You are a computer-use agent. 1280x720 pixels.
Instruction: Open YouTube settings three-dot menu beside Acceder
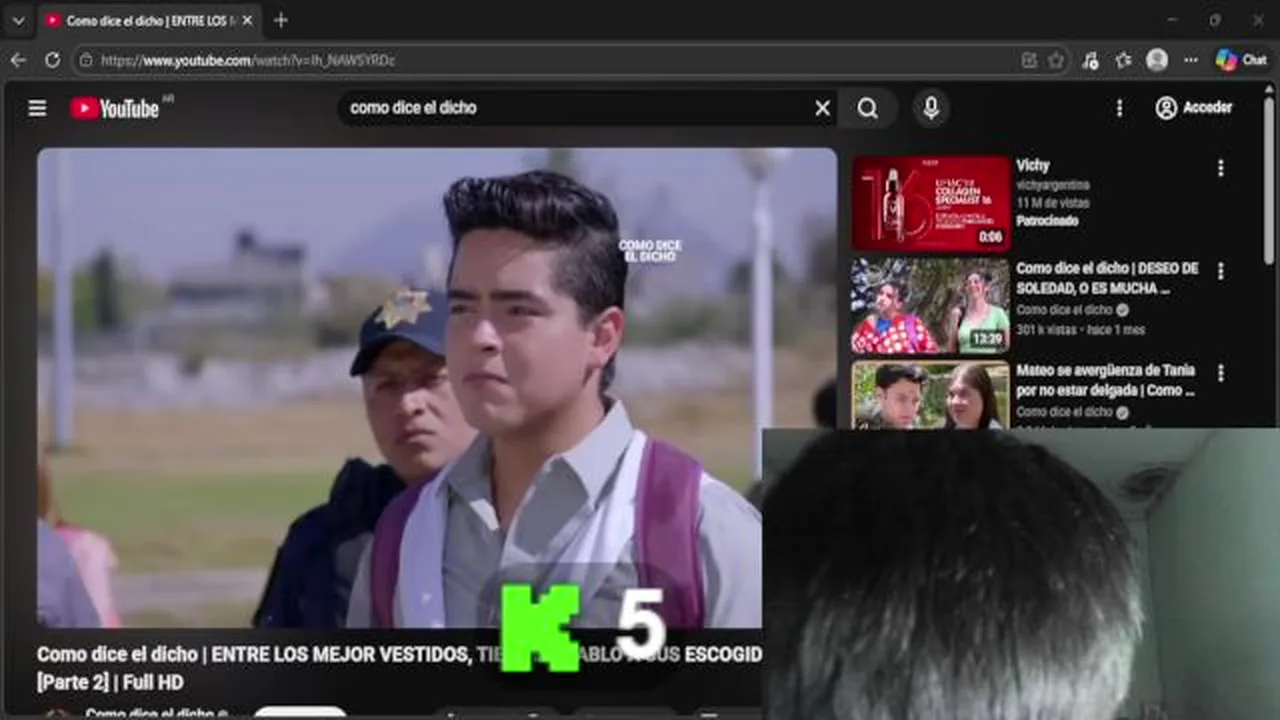(x=1119, y=108)
